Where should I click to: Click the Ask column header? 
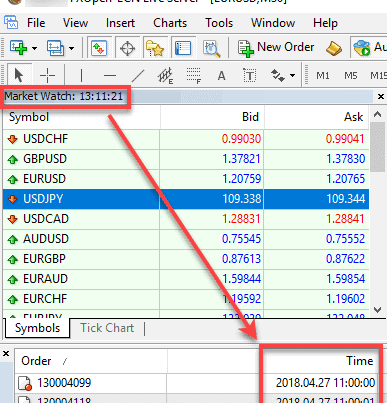[317, 117]
